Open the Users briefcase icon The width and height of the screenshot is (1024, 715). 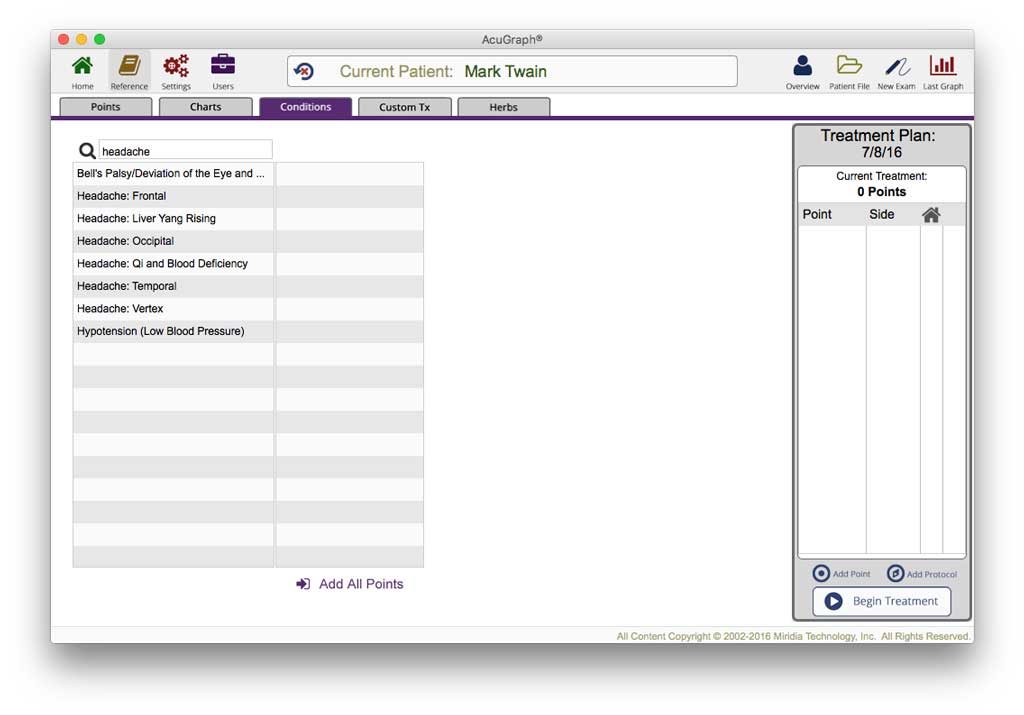point(223,65)
